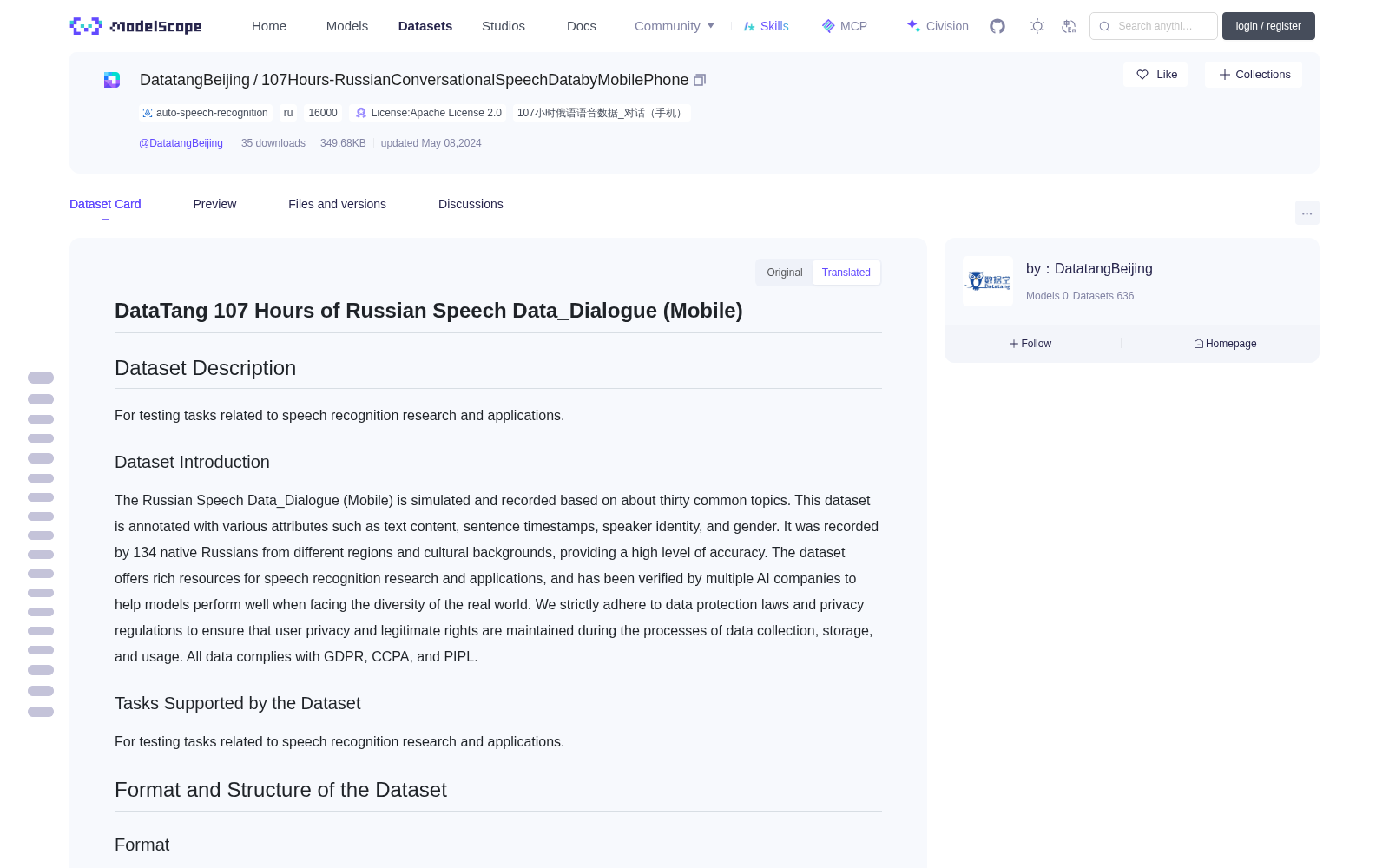Viewport: 1389px width, 868px height.
Task: Go to the Home page
Action: 269,26
